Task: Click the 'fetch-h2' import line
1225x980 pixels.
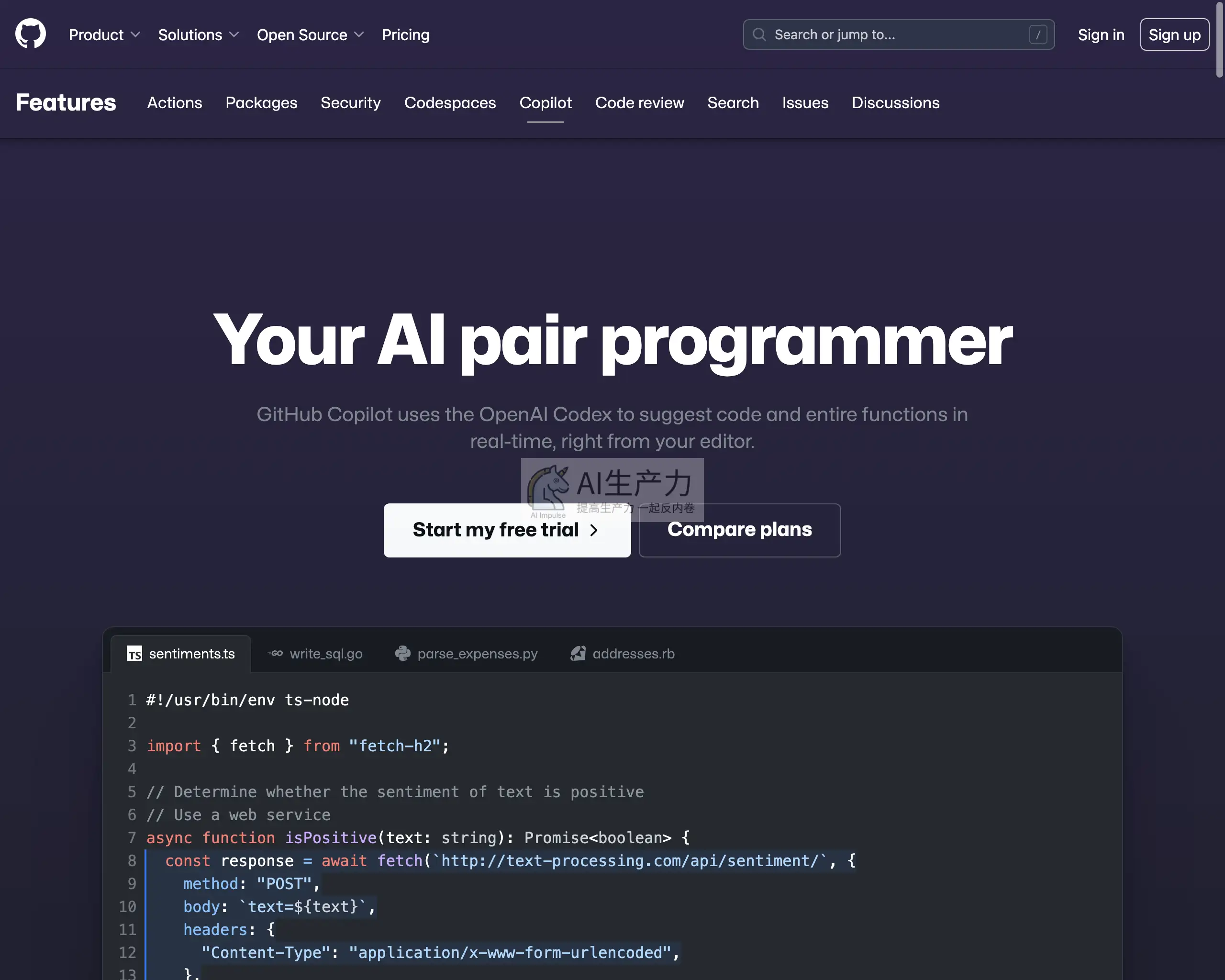Action: click(x=298, y=746)
